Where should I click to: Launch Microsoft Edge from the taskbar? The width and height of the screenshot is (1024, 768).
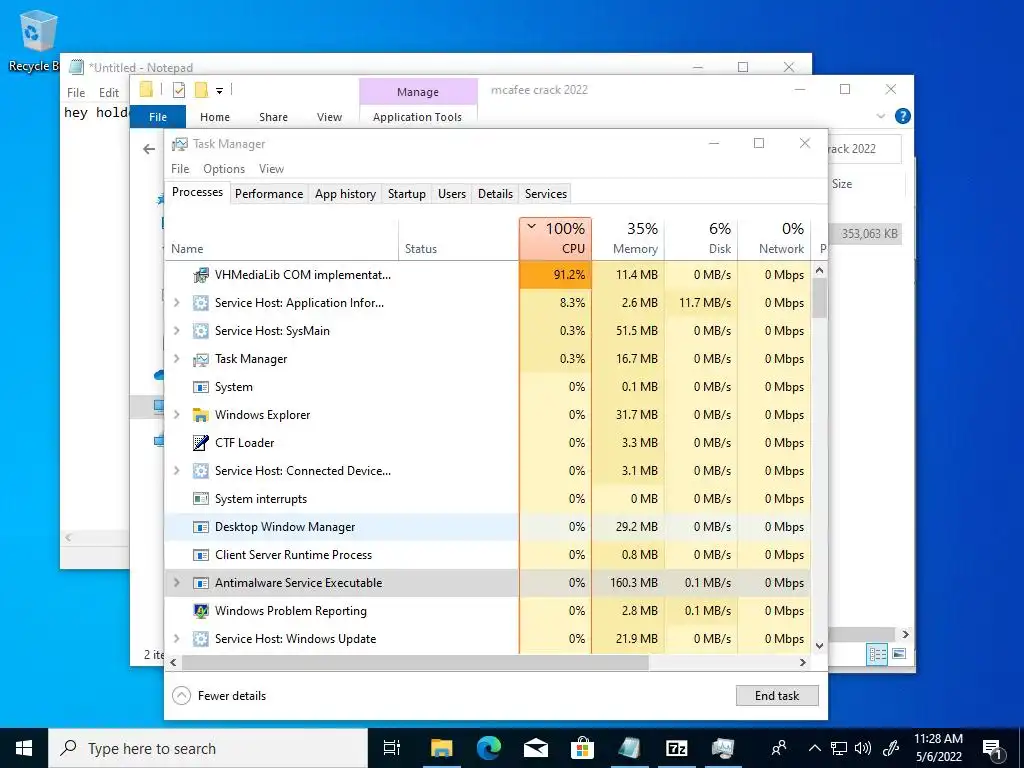488,748
